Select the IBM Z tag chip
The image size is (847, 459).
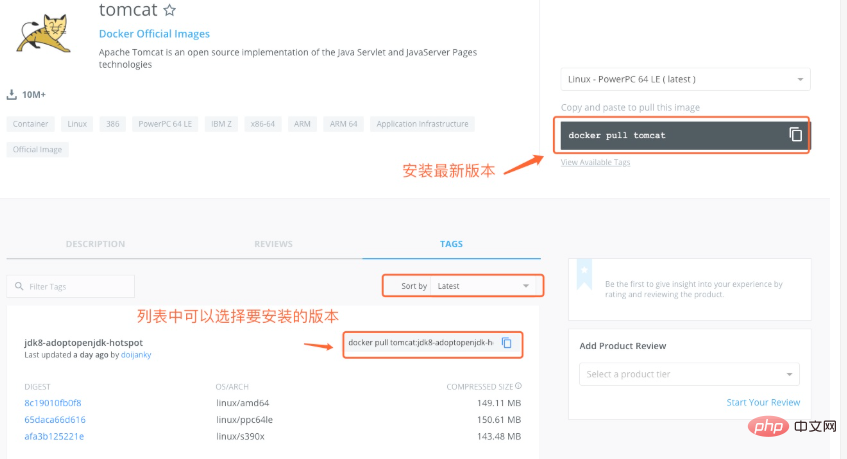221,124
